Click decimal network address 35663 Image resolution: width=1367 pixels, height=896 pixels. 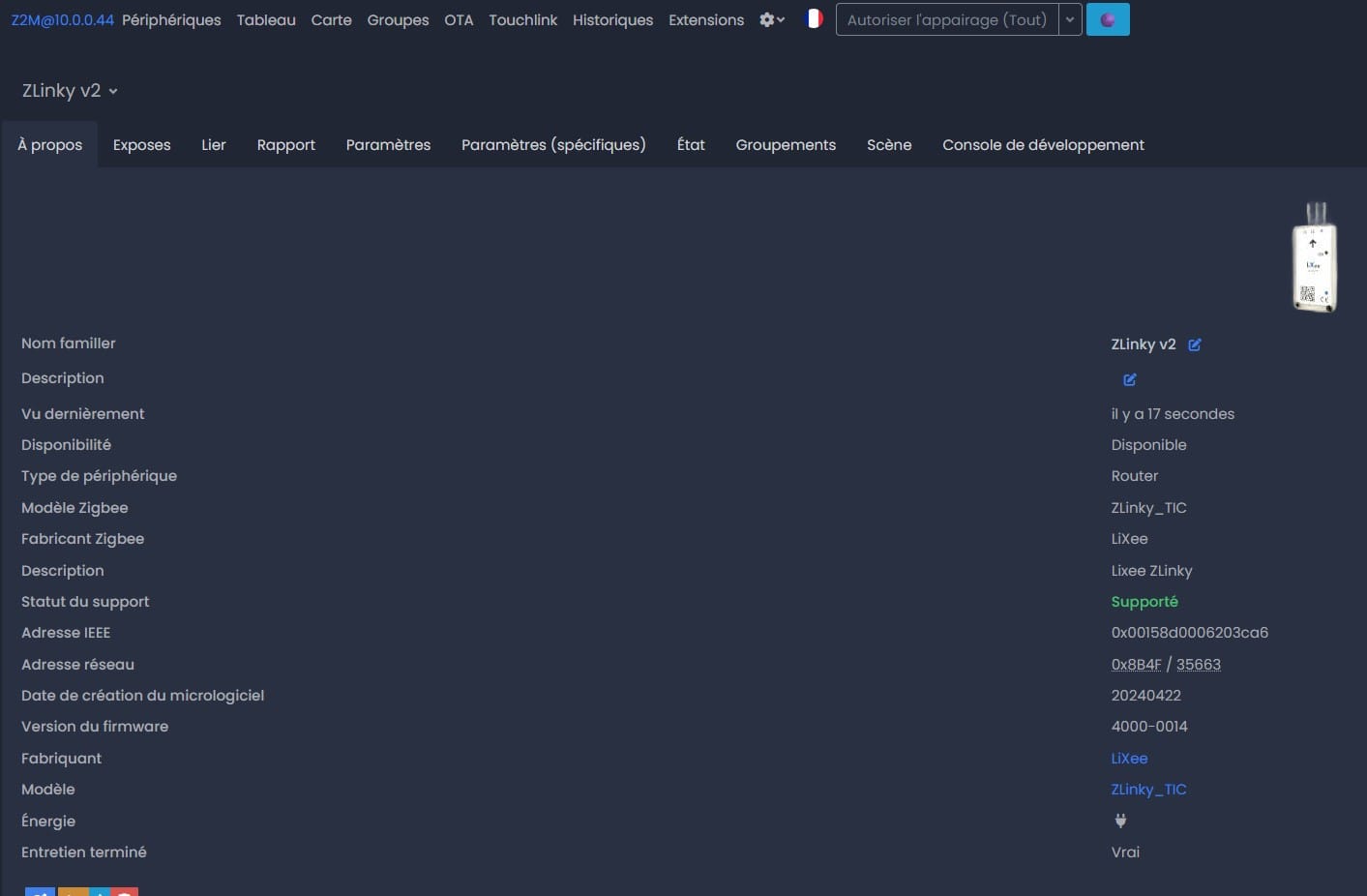pyautogui.click(x=1199, y=665)
